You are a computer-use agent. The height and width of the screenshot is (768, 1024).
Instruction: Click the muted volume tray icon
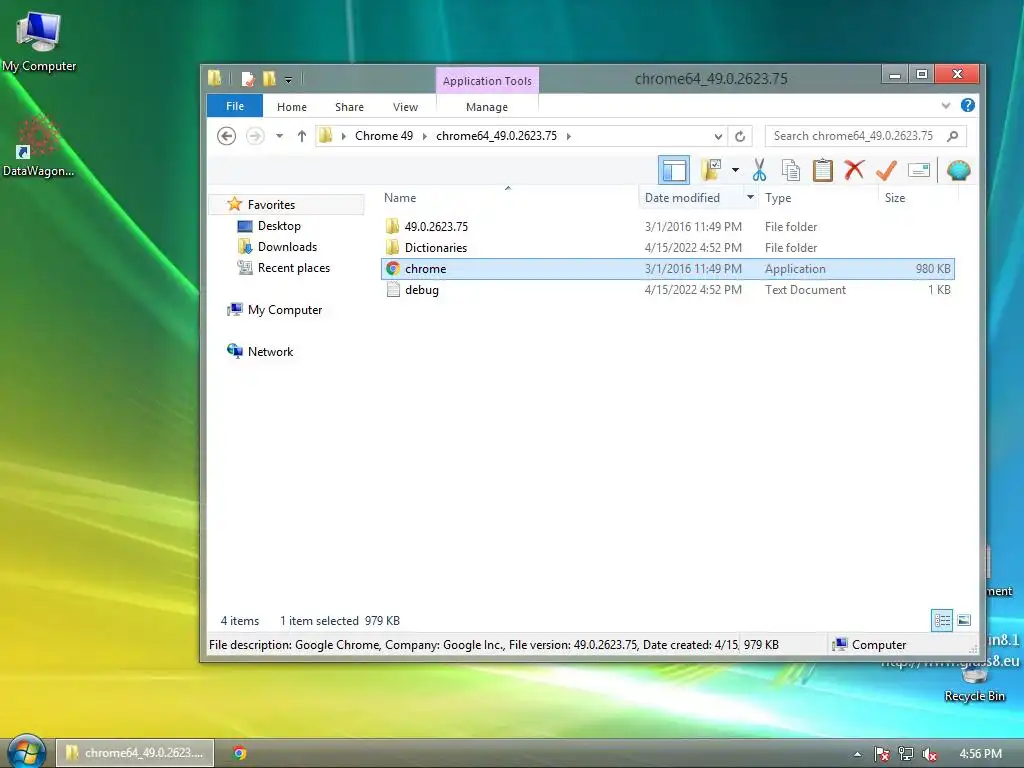click(930, 754)
